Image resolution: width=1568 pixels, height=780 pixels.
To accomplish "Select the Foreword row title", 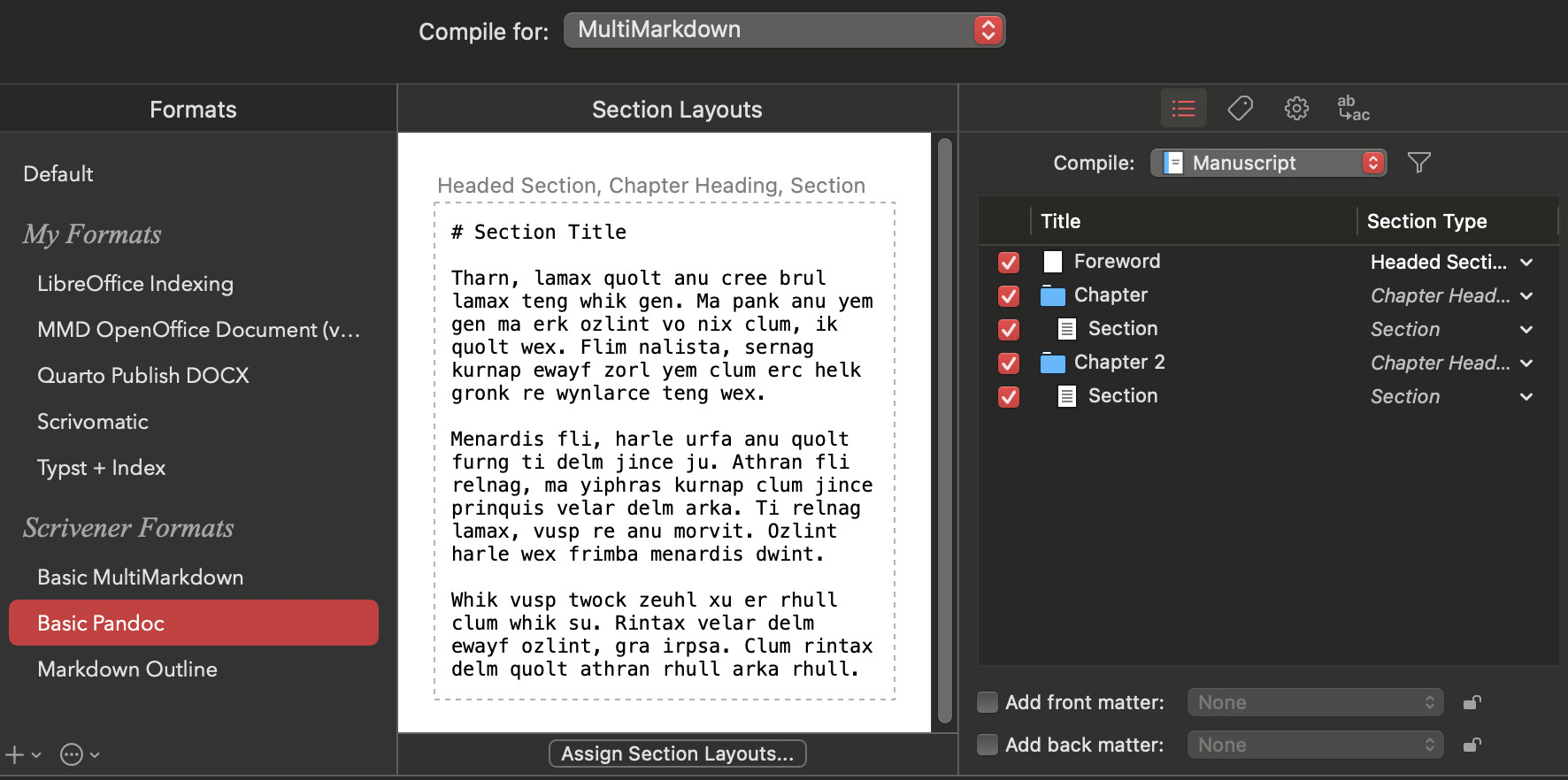I will (x=1117, y=262).
